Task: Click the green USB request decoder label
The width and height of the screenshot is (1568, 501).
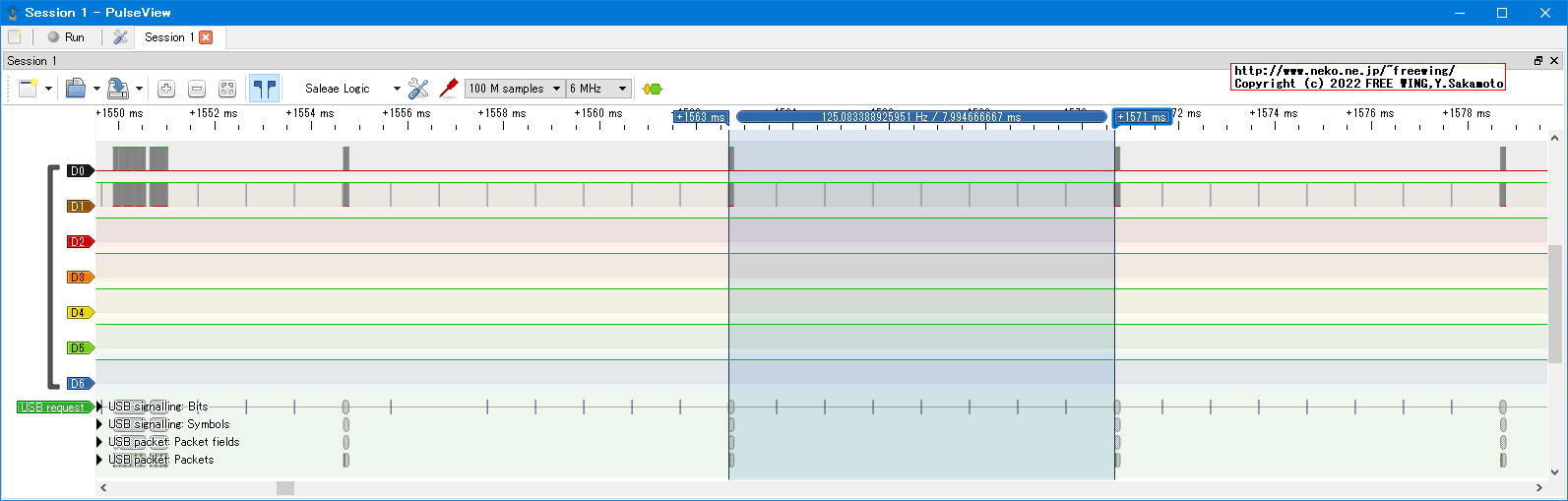Action: pos(53,407)
